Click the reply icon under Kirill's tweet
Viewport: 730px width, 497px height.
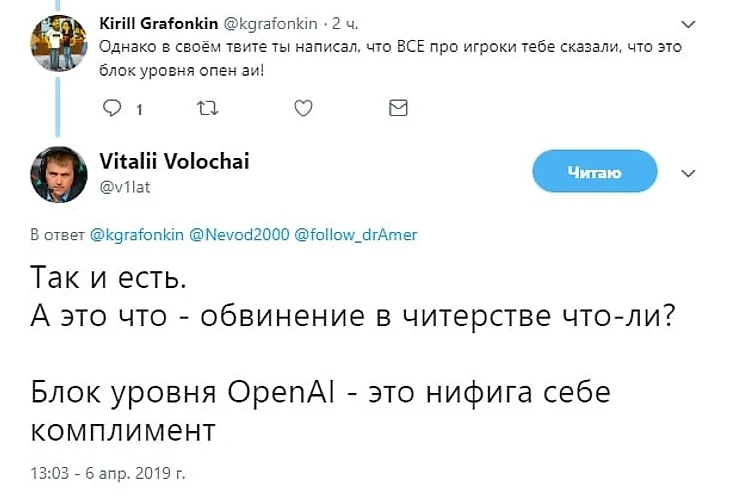(x=112, y=108)
